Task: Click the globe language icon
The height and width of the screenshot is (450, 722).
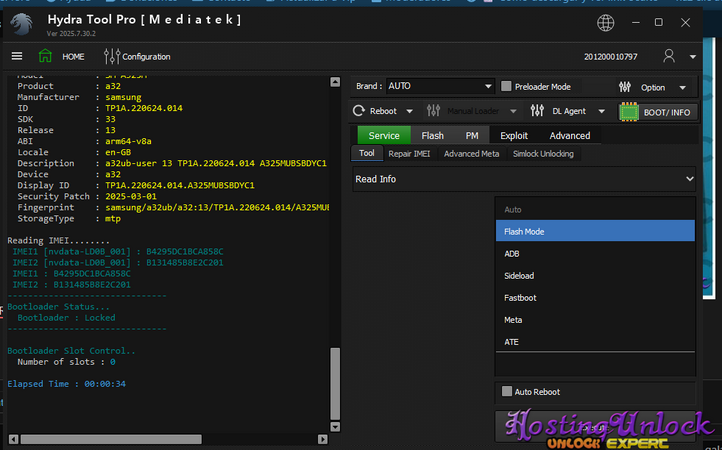Action: (606, 22)
